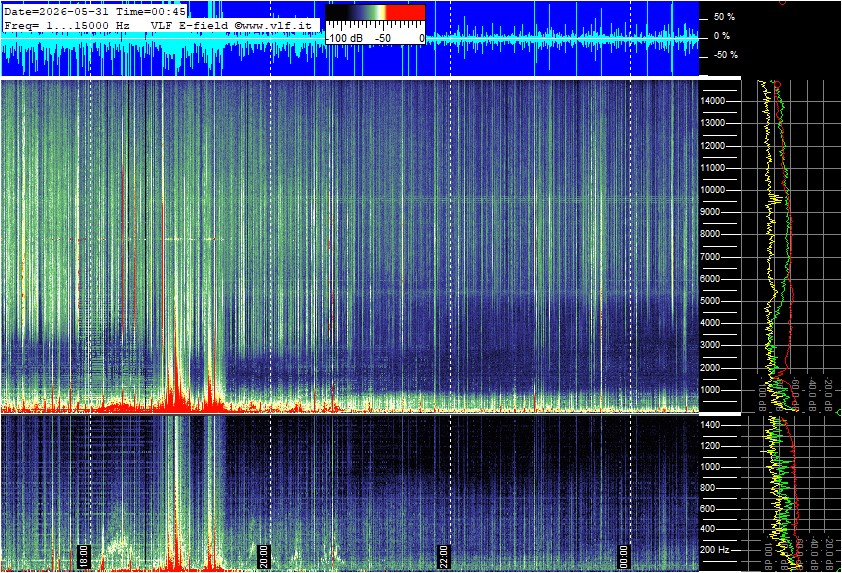Select the 22:00 time marker
This screenshot has width=842, height=573.
point(444,556)
